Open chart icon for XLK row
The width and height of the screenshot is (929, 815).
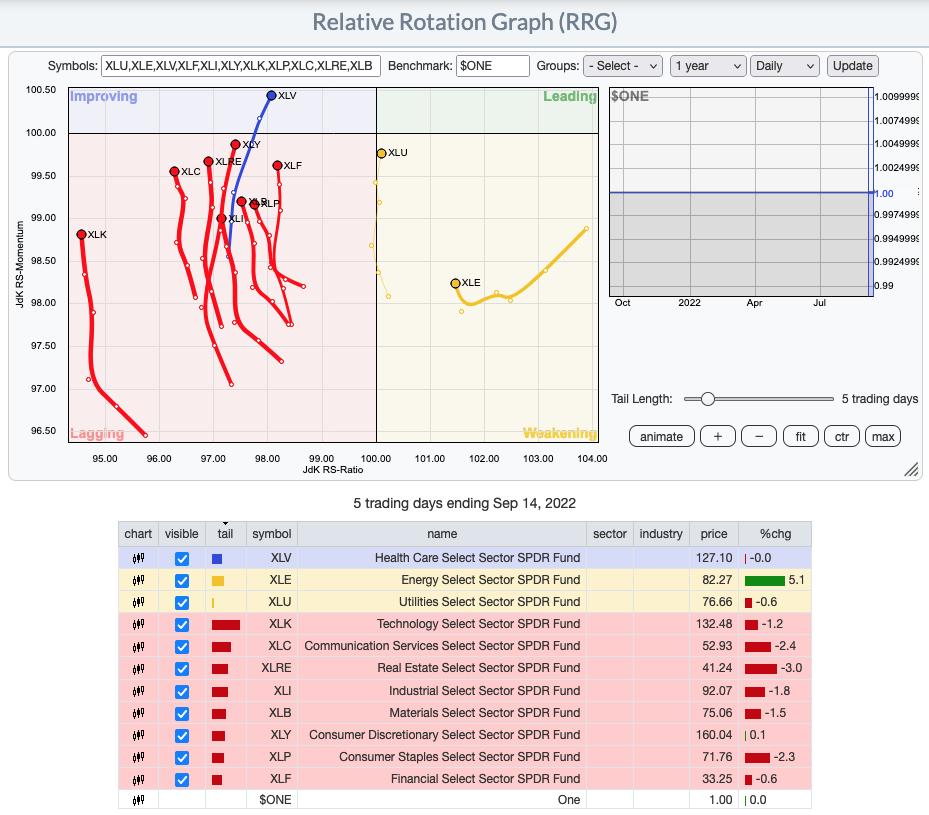click(x=138, y=624)
